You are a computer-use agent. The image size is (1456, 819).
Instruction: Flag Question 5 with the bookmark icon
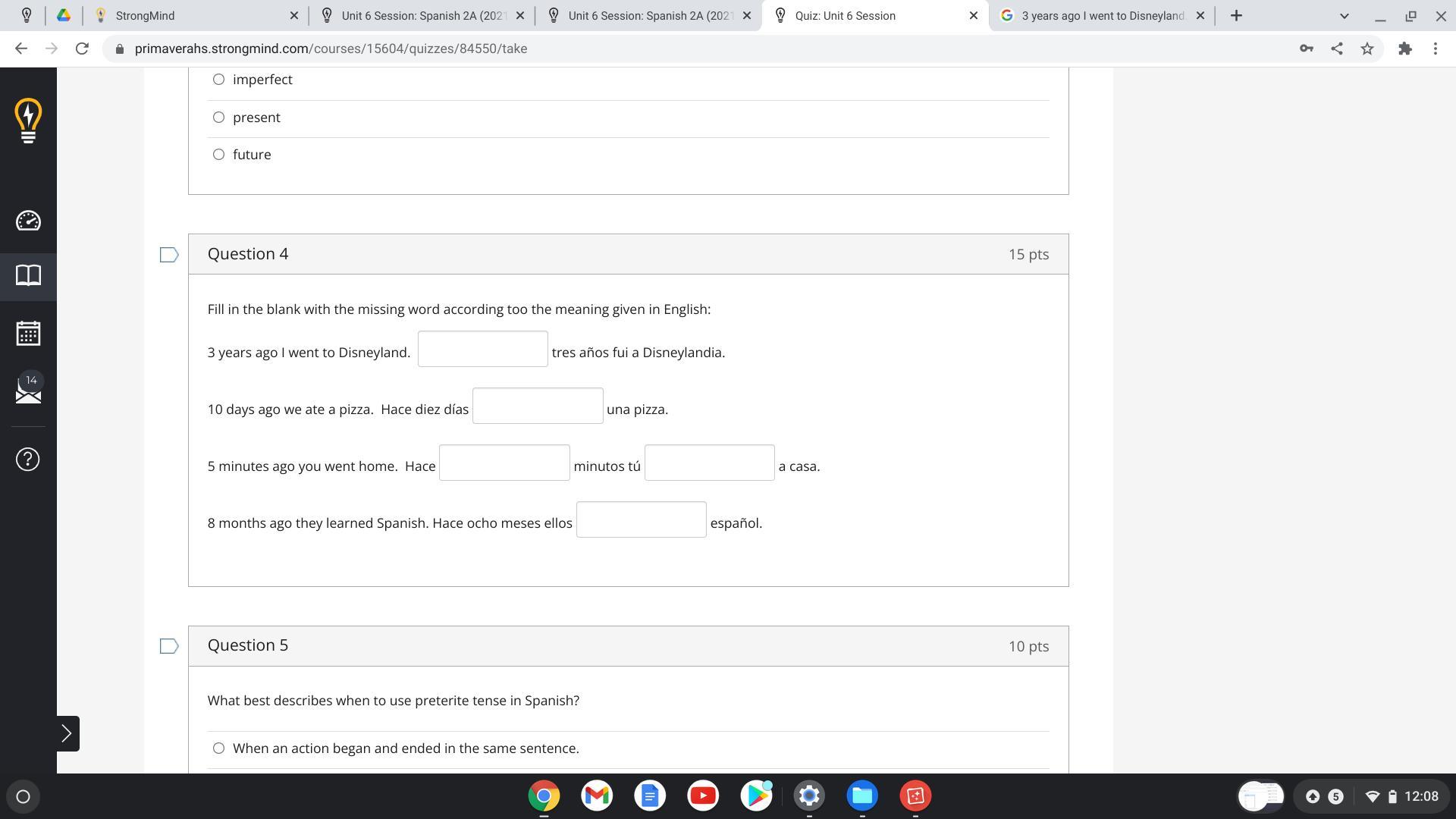pyautogui.click(x=169, y=646)
